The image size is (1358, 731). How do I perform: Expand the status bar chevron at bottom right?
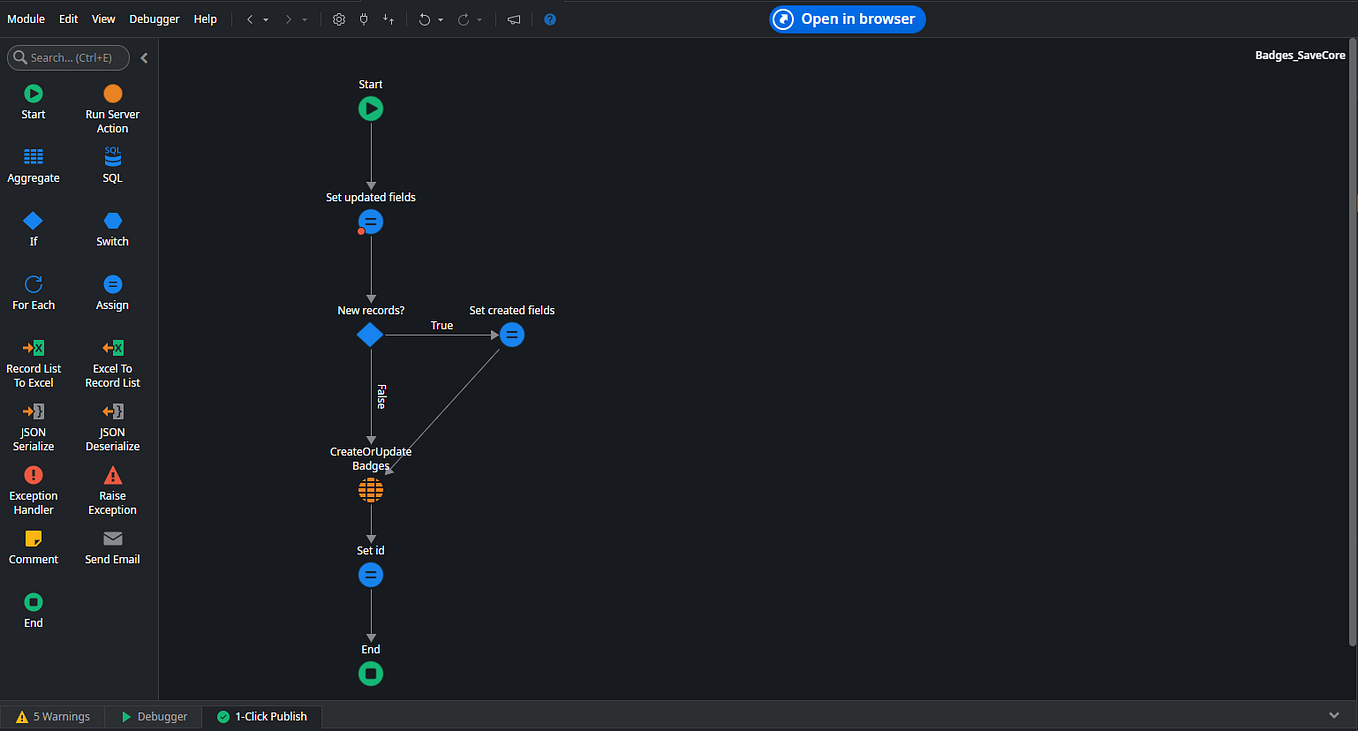pyautogui.click(x=1334, y=715)
